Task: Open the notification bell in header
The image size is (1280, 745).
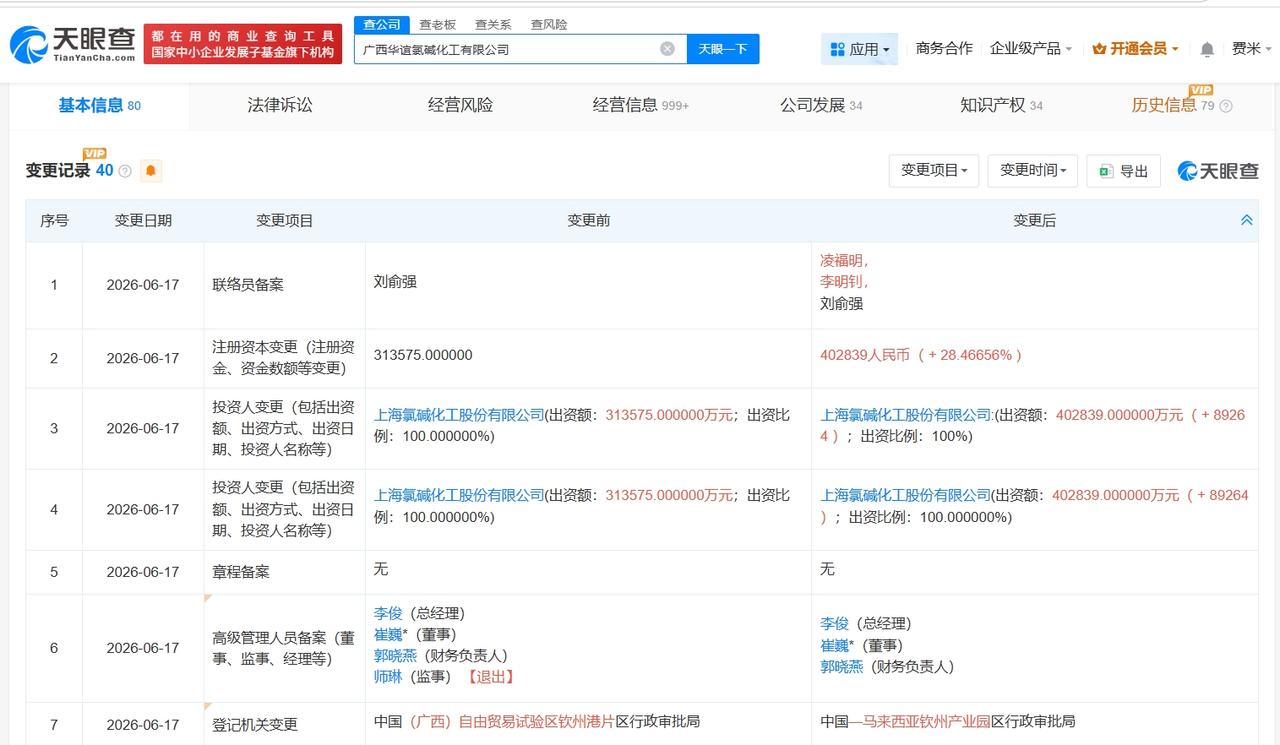Action: (1207, 49)
